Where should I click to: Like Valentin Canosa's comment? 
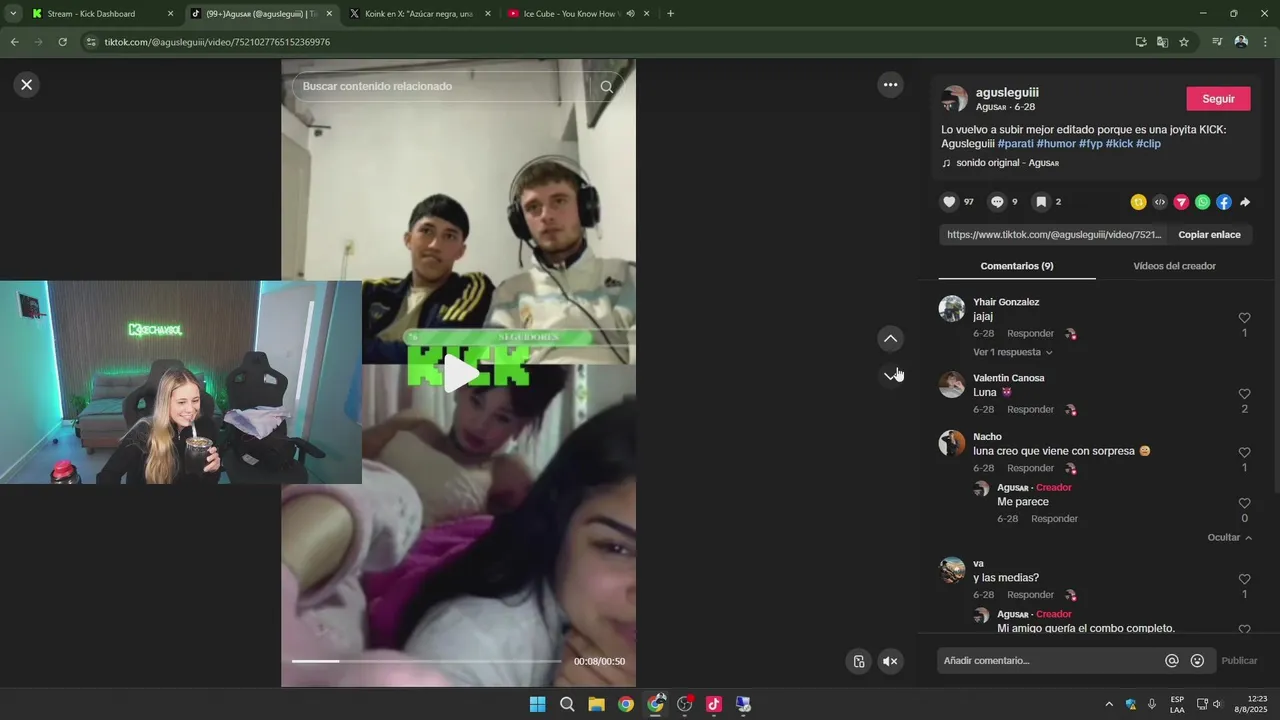point(1244,394)
